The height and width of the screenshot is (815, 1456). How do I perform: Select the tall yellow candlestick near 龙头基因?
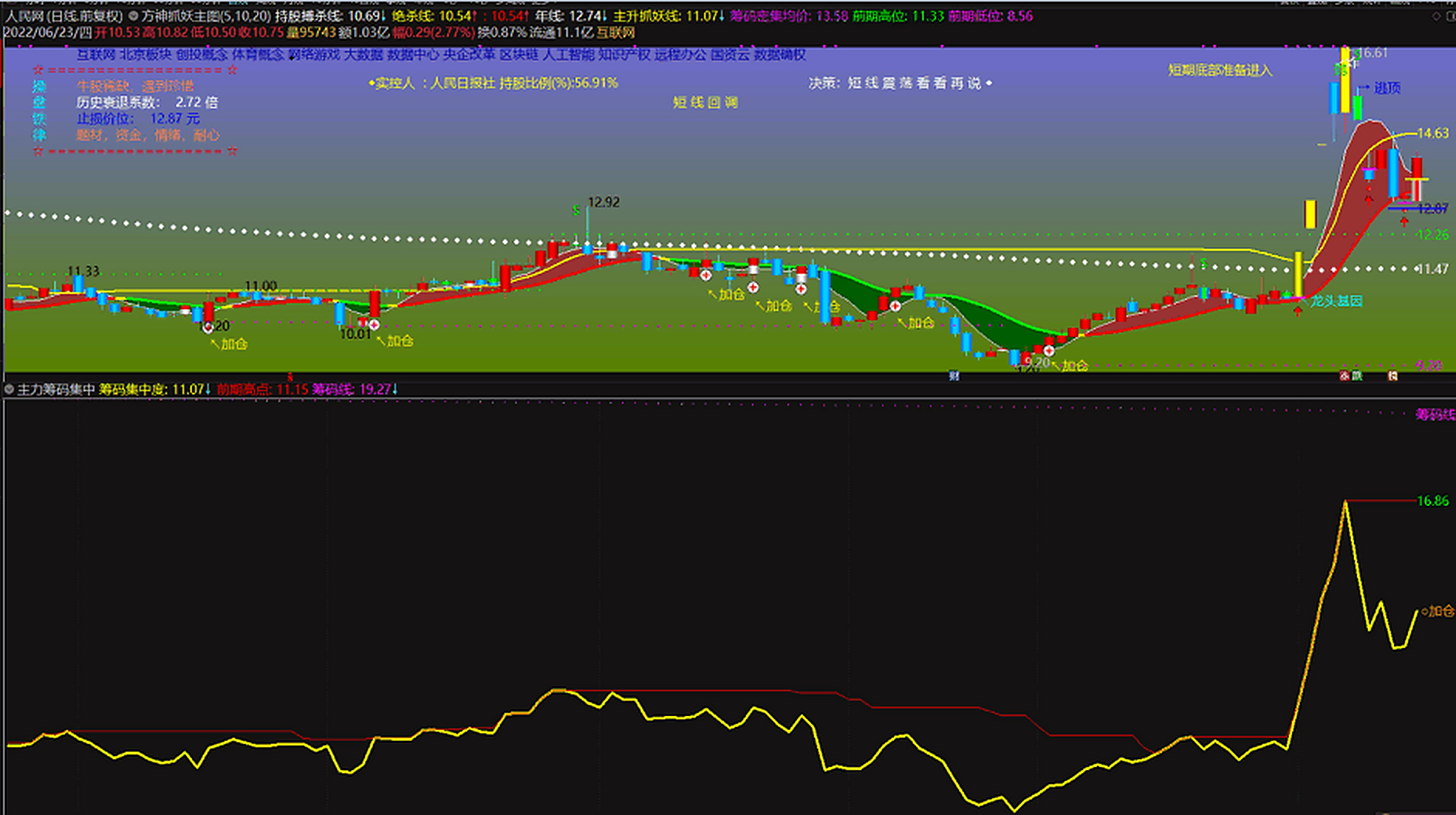[x=1298, y=274]
